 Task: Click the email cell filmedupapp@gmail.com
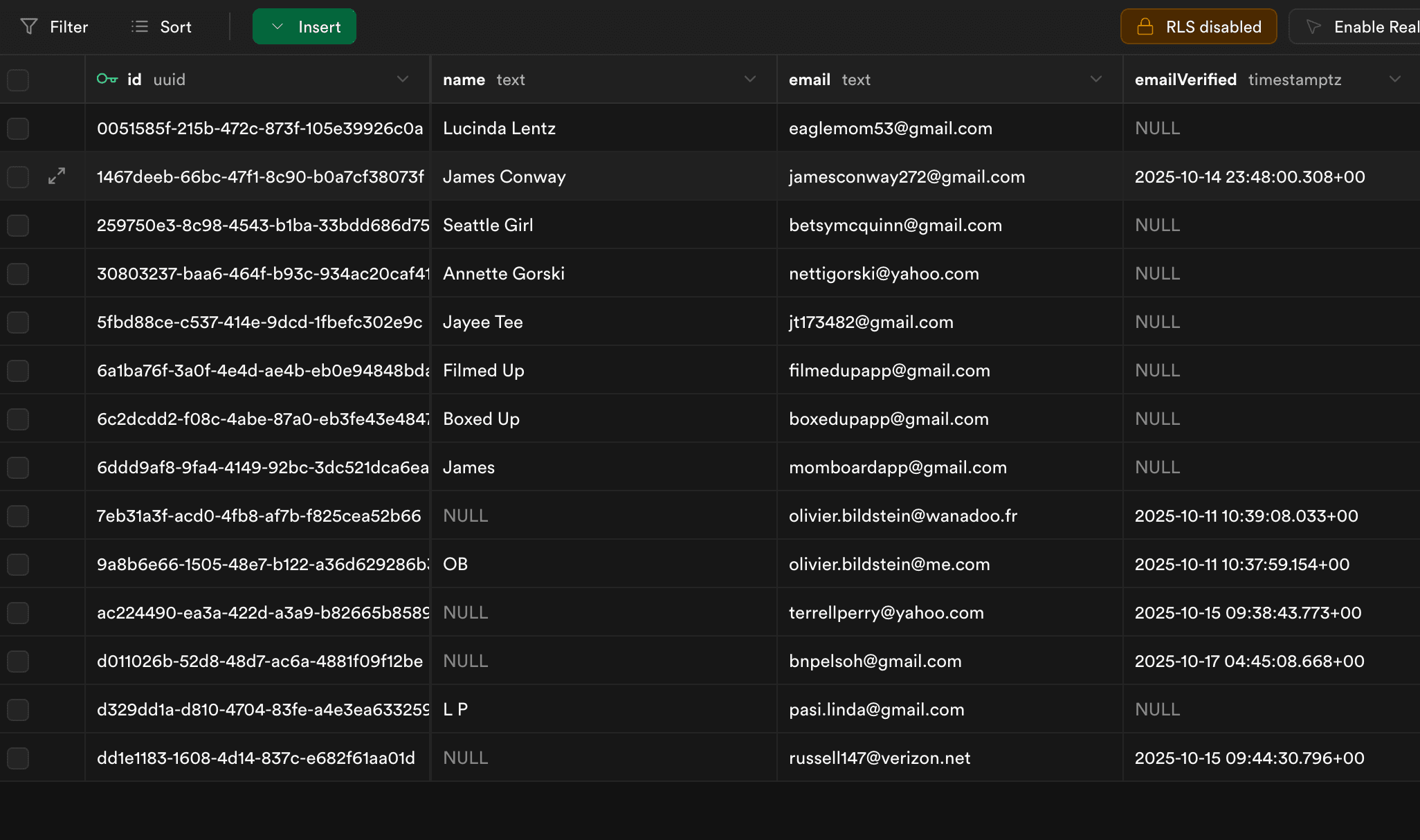pyautogui.click(x=889, y=370)
